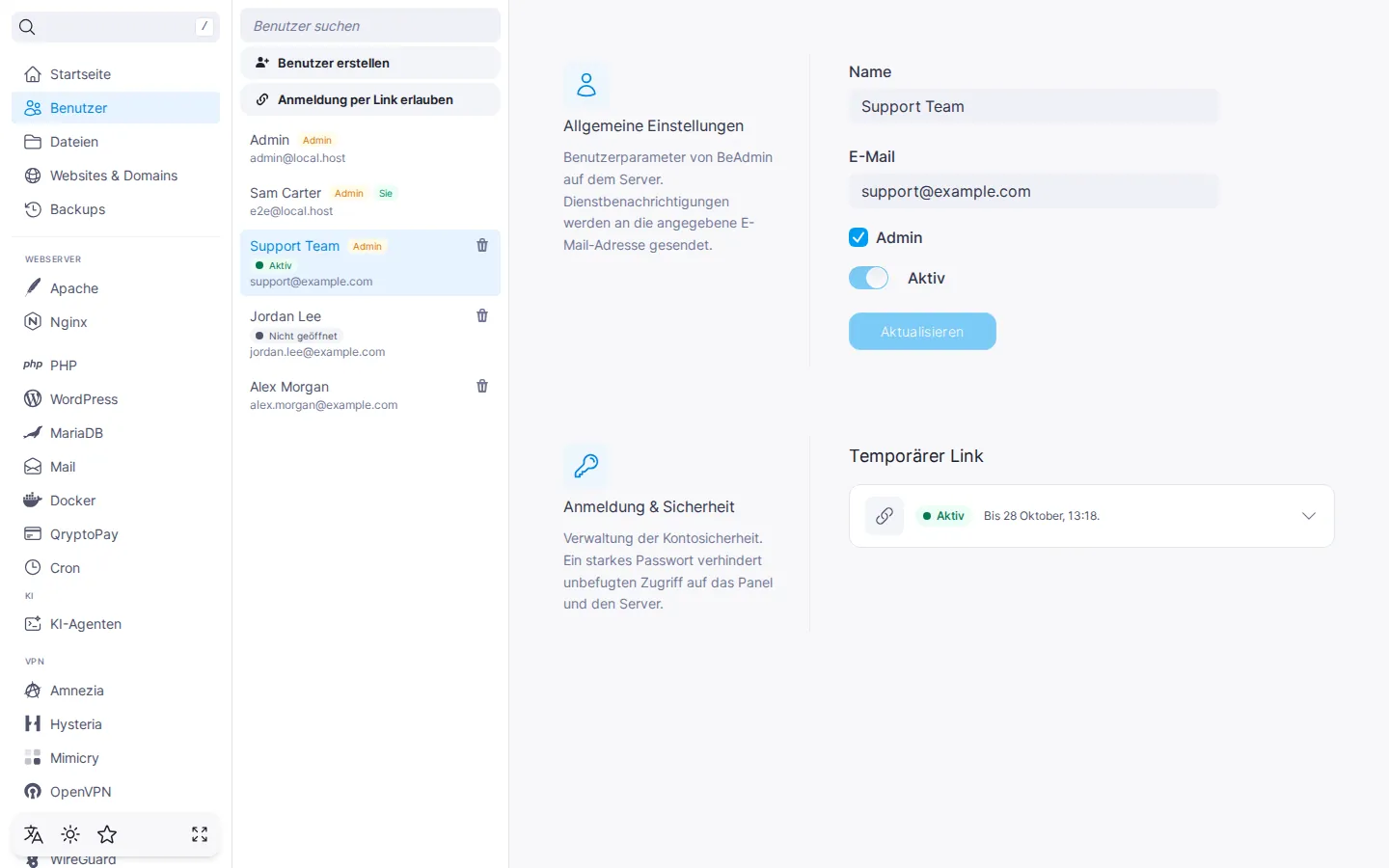Select the Sam Carter user row
Screen dimensions: 1389x868
point(370,202)
